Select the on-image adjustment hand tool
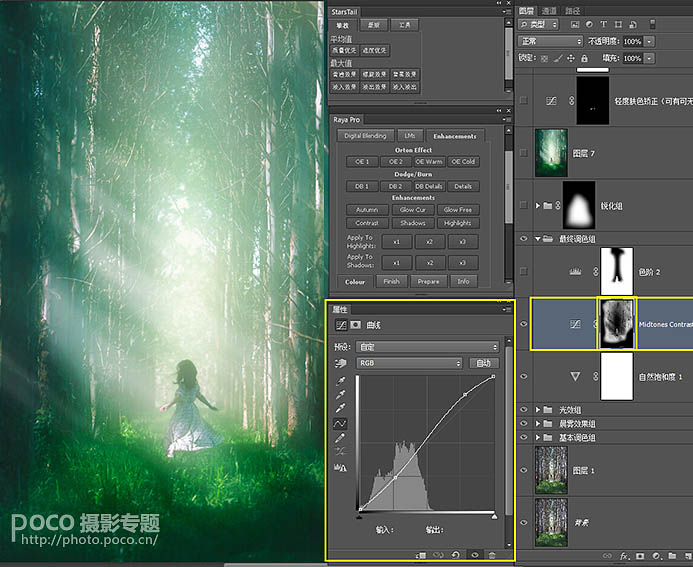The image size is (693, 567). pos(340,363)
